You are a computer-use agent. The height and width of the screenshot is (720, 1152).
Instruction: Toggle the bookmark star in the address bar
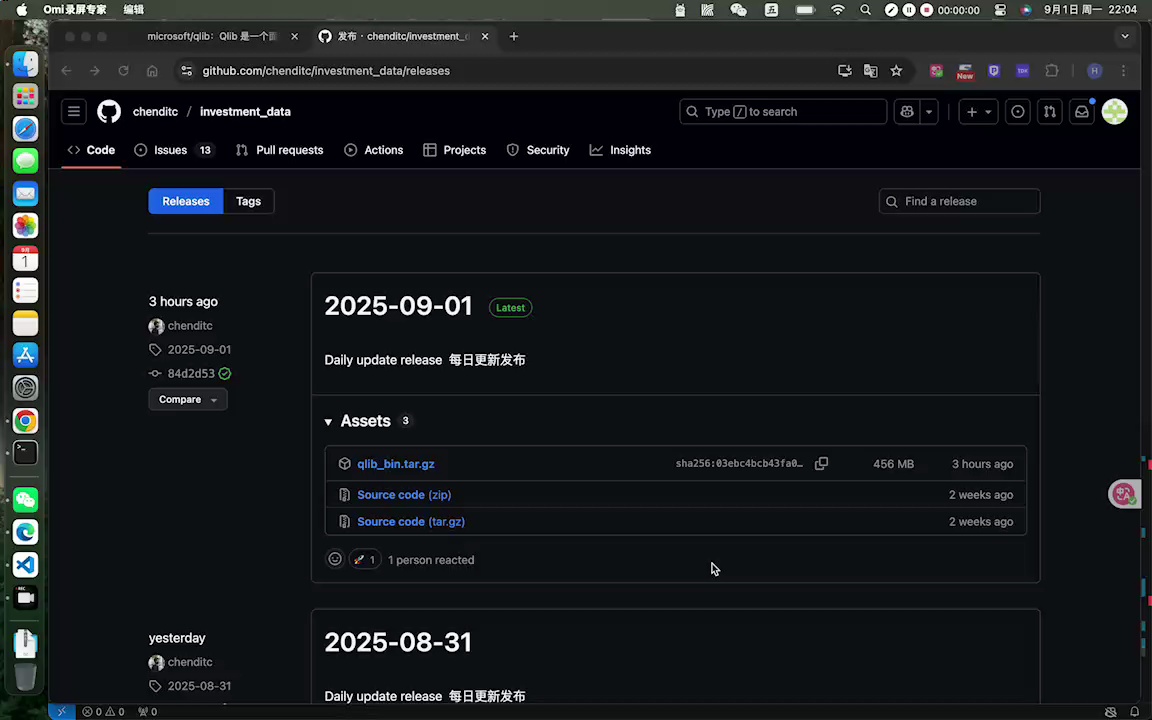tap(896, 70)
